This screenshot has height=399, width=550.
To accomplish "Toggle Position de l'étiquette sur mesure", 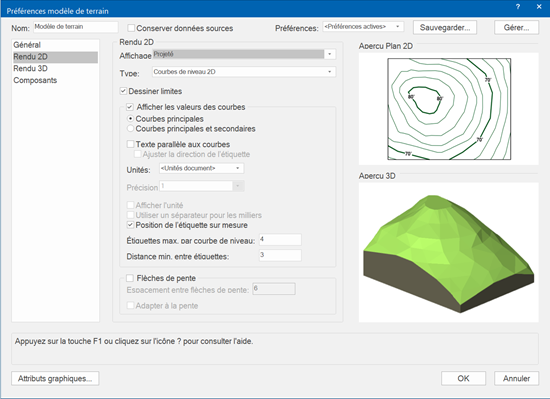I will 130,225.
